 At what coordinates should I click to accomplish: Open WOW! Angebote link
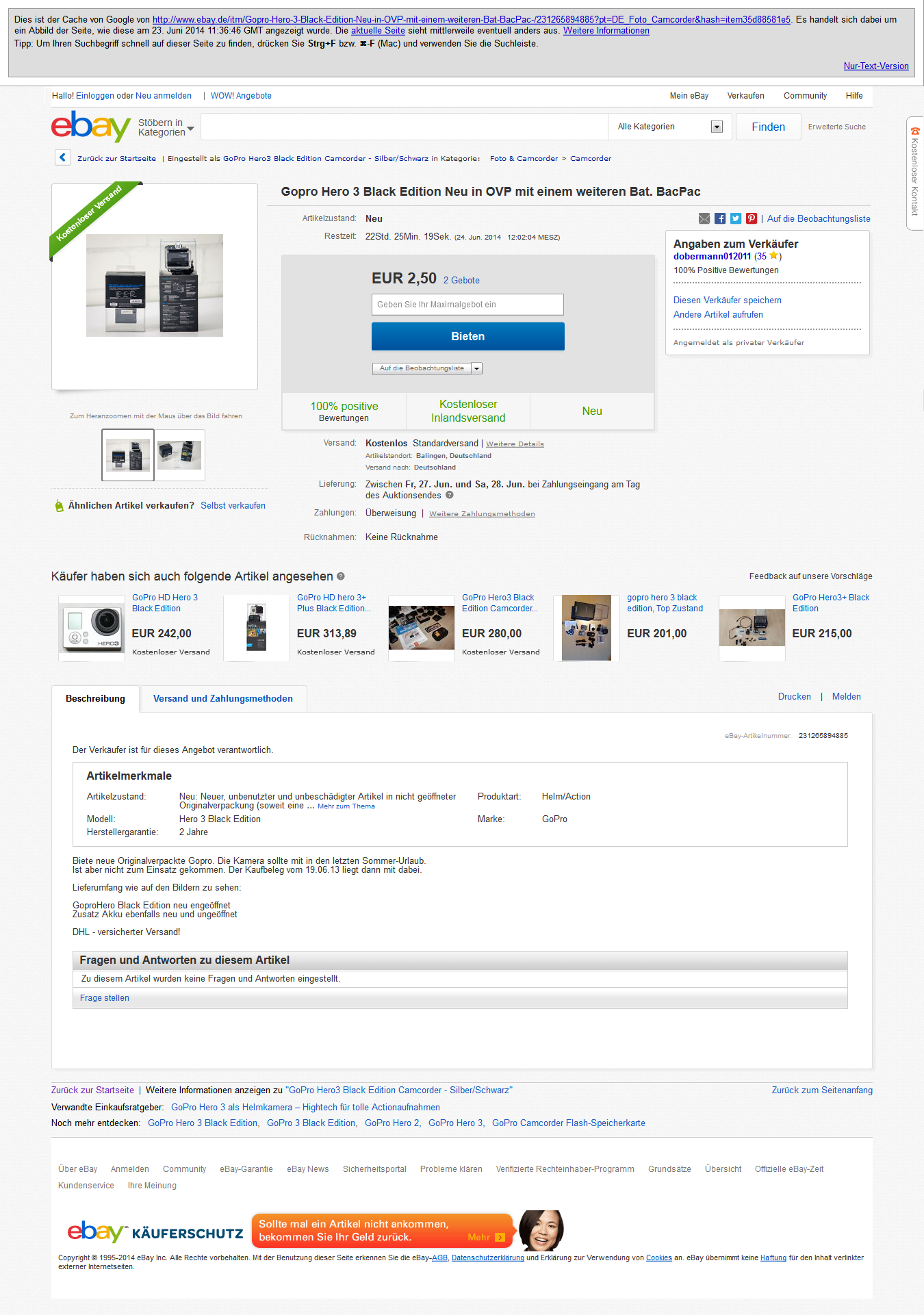click(241, 96)
